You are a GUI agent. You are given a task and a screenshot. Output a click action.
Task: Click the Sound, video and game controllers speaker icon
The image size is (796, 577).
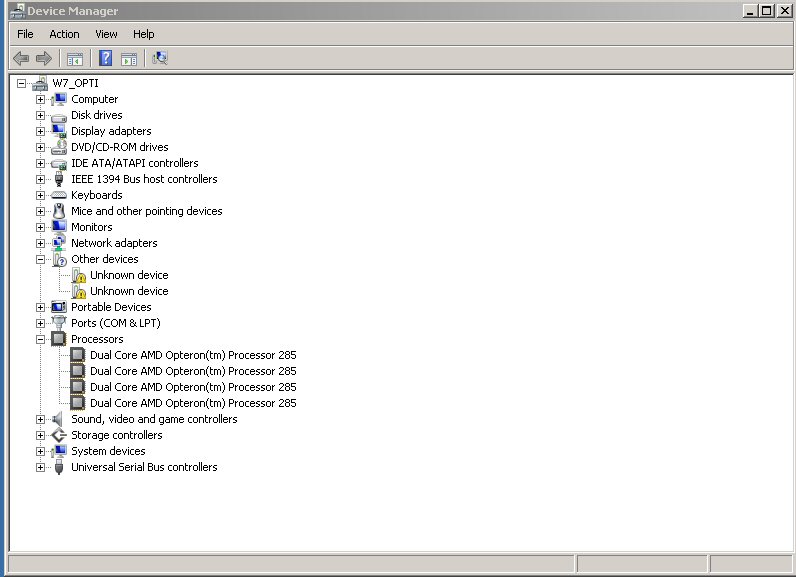coord(59,419)
